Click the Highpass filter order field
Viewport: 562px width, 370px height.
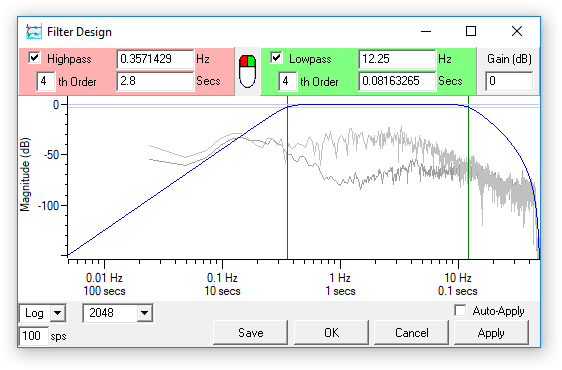point(46,81)
